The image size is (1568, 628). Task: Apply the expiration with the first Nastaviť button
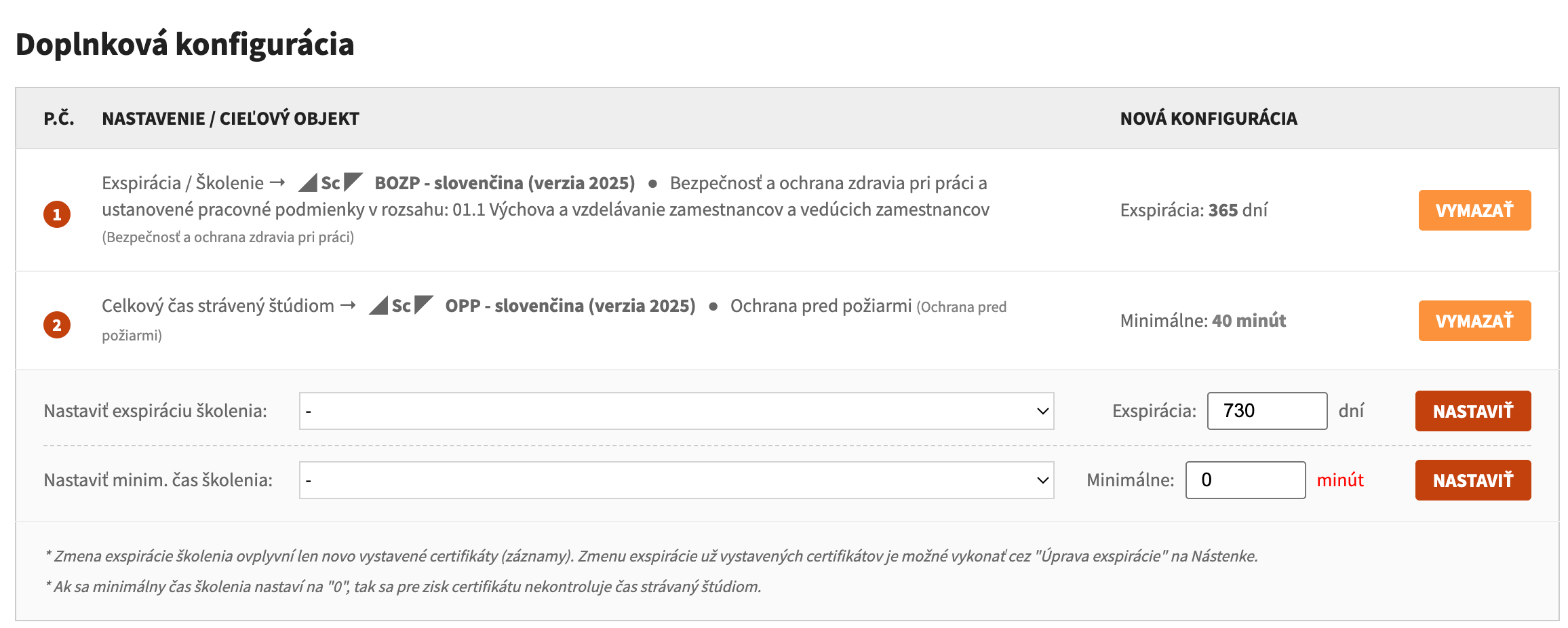[x=1473, y=411]
